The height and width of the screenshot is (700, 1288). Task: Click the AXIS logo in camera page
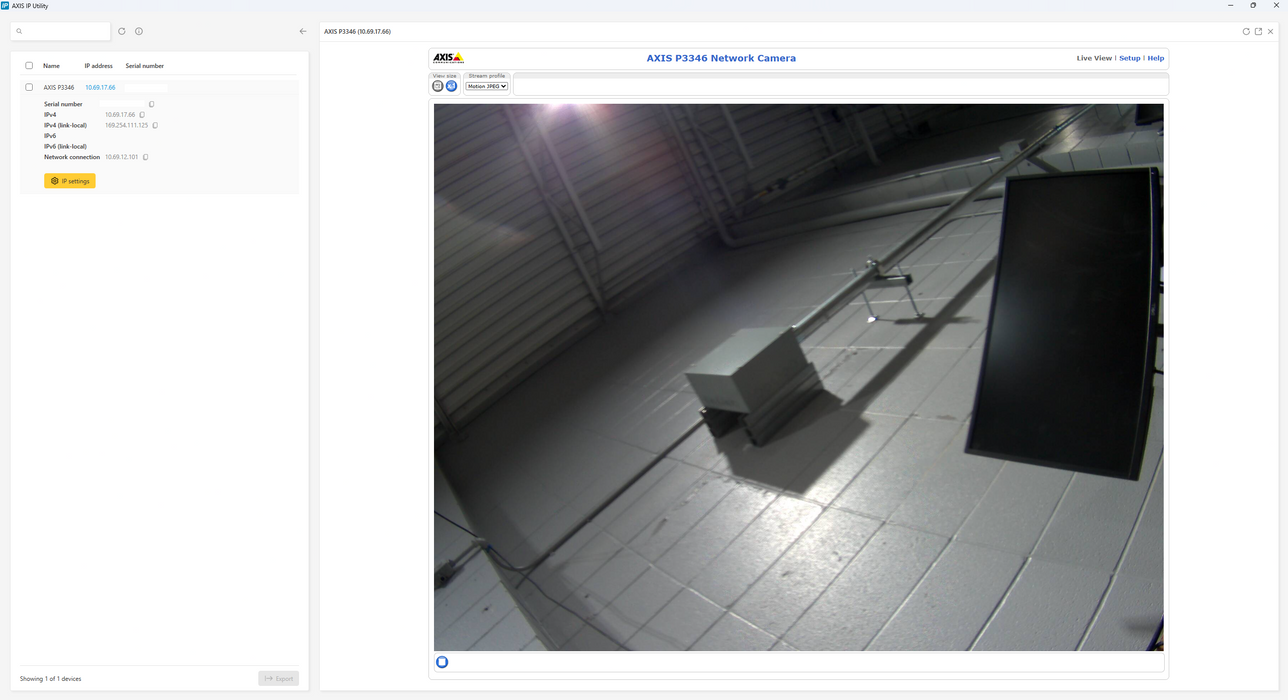point(448,58)
